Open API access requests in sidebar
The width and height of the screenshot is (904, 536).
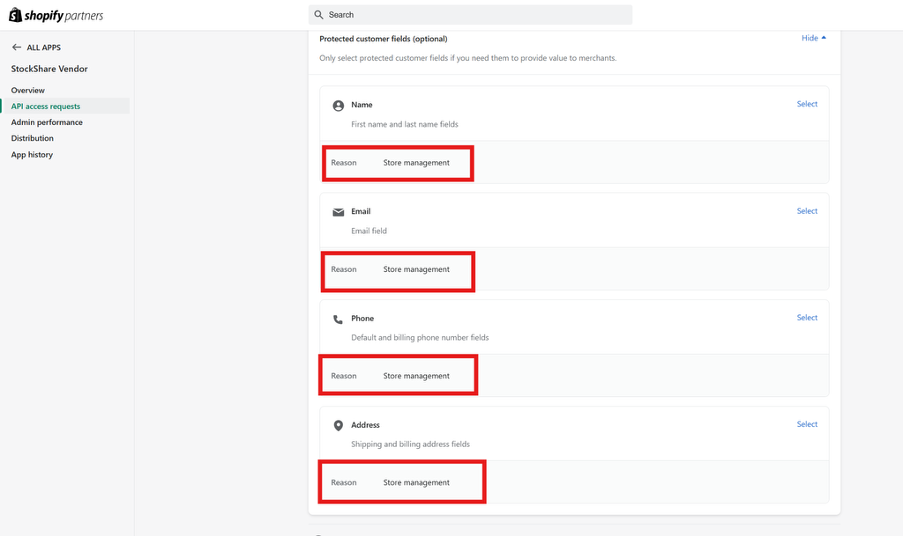(46, 106)
